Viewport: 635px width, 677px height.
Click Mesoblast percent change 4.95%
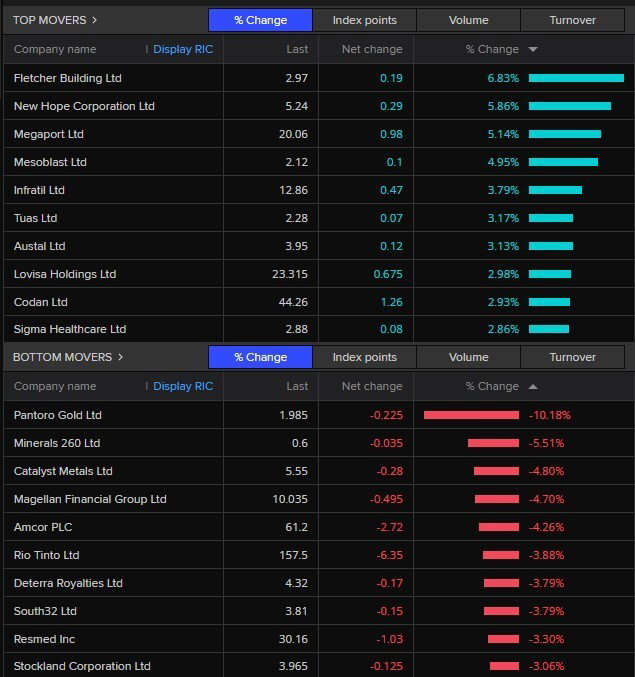coord(503,162)
